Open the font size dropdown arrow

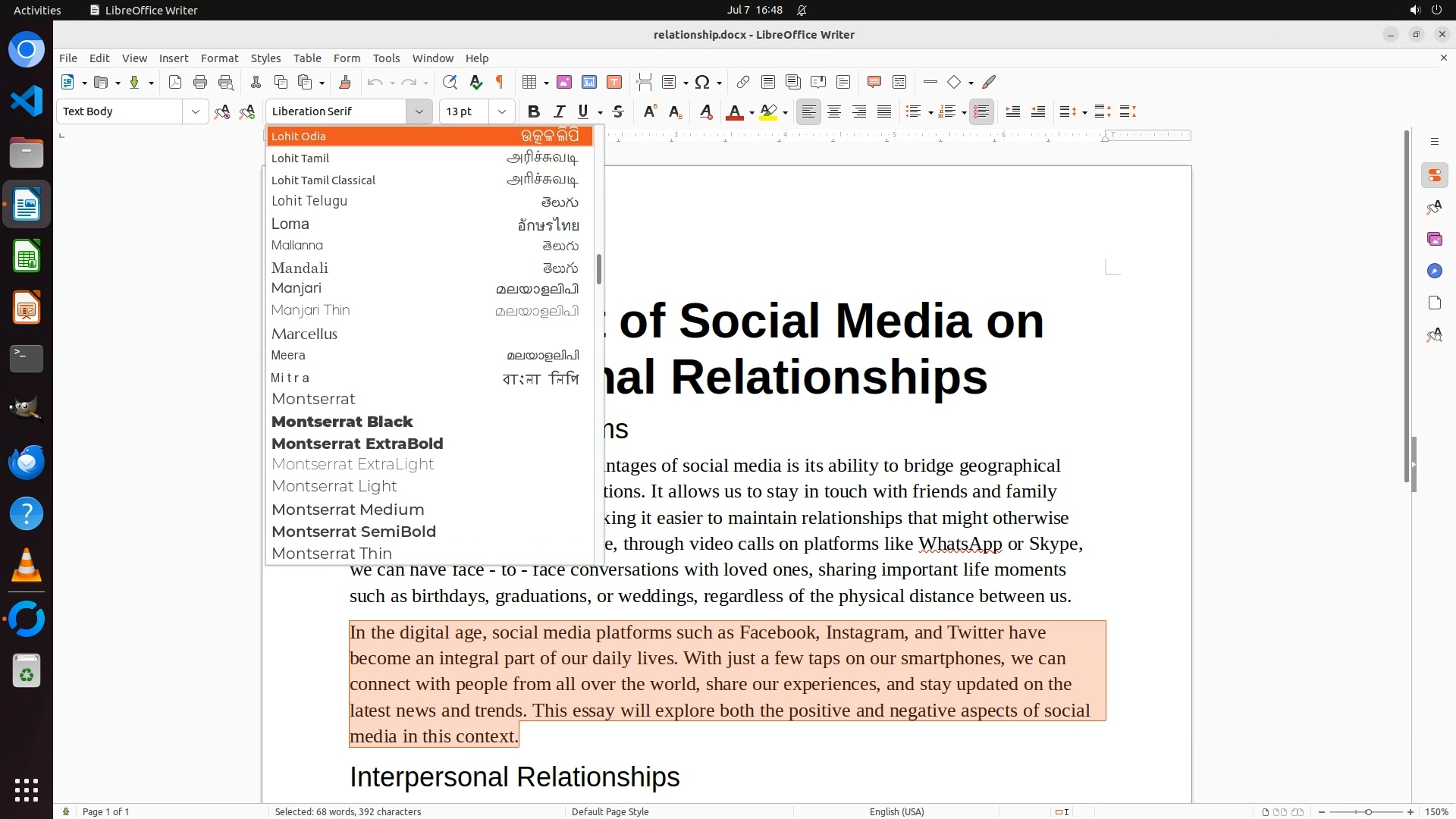(x=501, y=111)
